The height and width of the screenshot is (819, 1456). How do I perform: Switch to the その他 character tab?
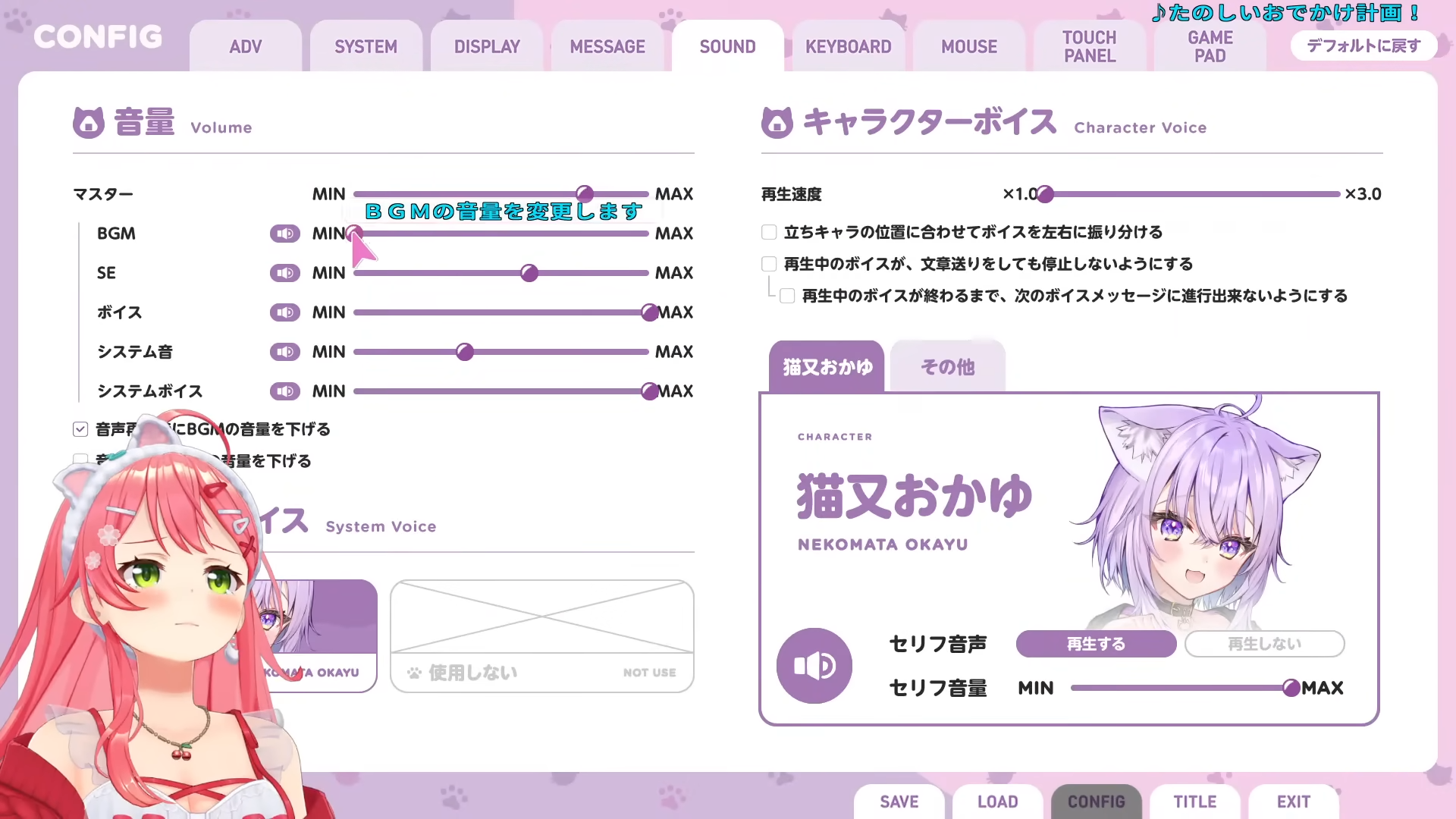click(x=947, y=367)
